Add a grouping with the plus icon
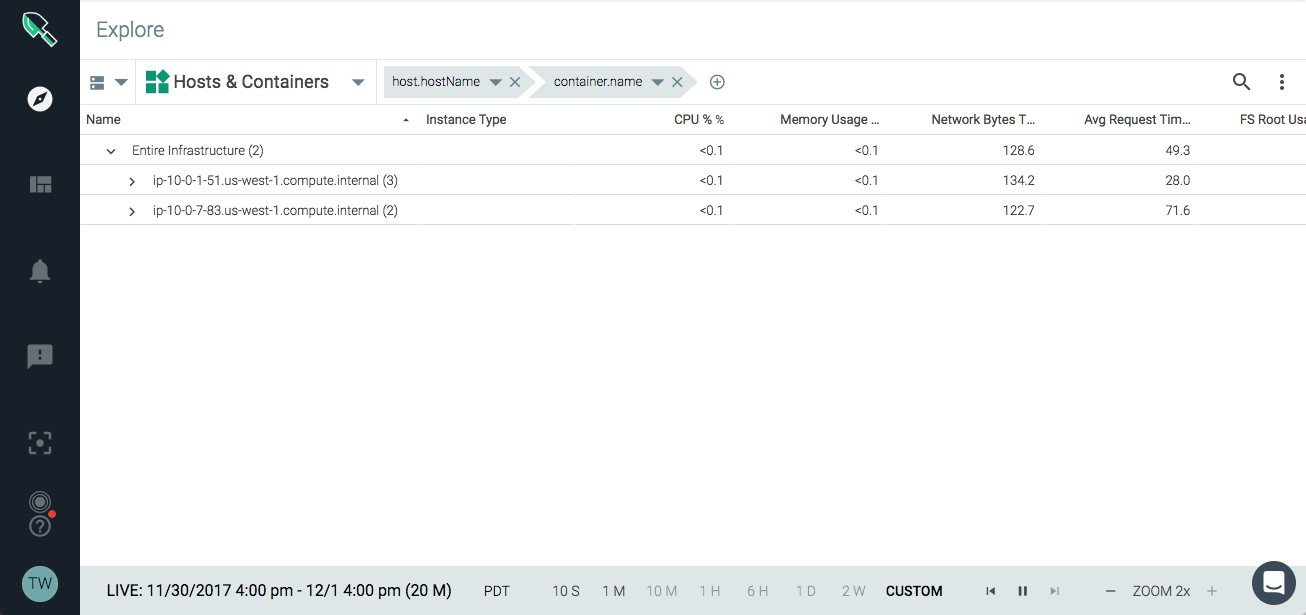The width and height of the screenshot is (1306, 615). (717, 82)
